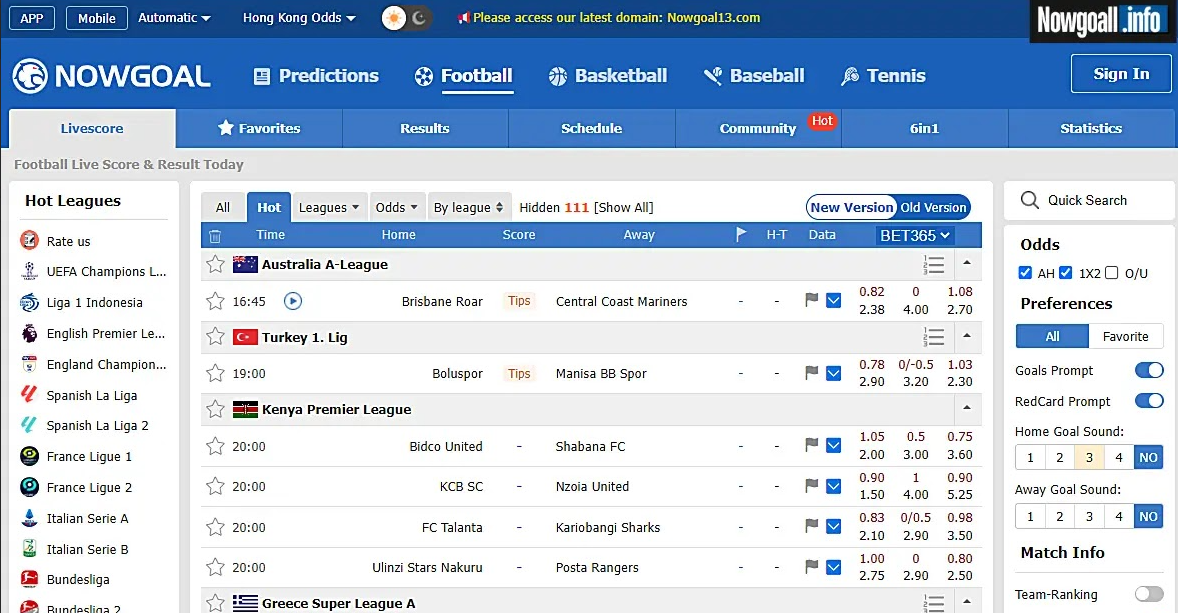Click the Show All hidden matches link

[624, 207]
